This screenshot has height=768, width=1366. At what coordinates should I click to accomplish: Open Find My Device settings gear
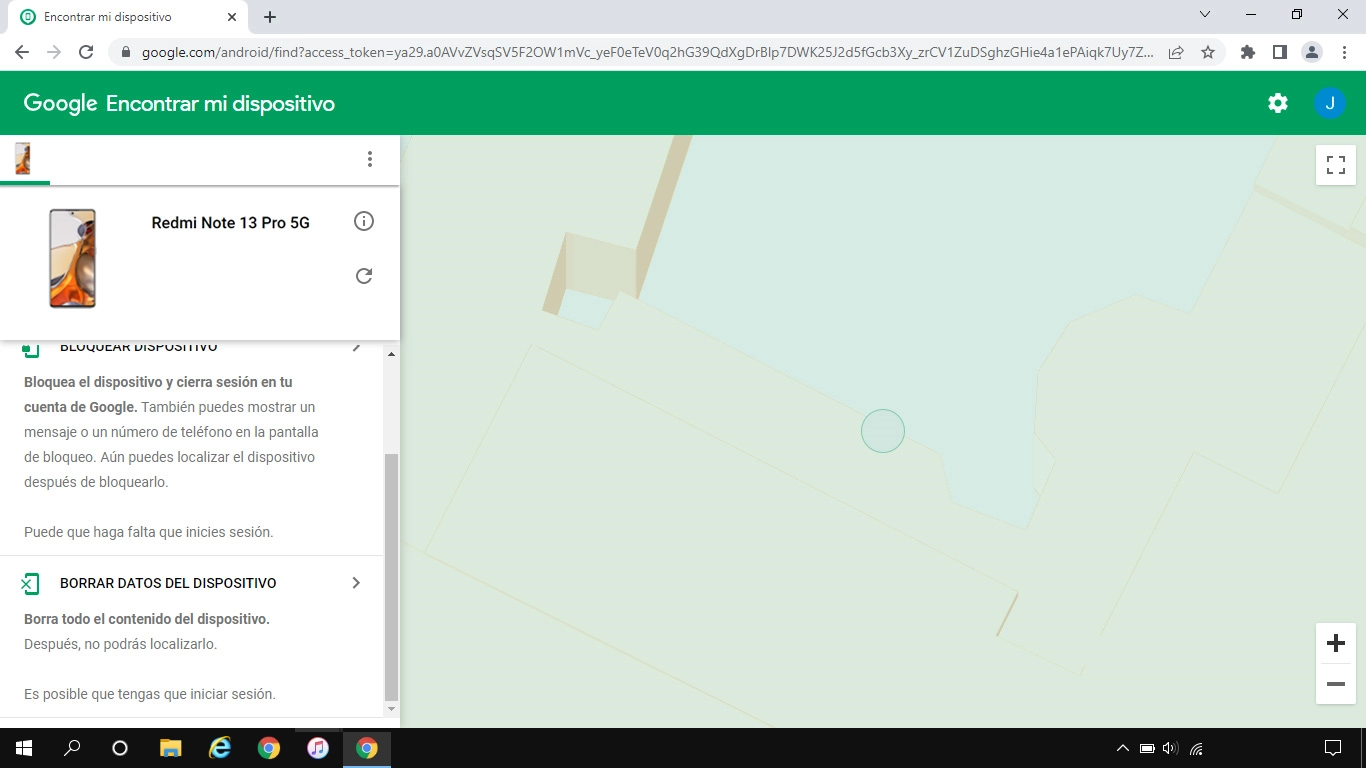coord(1278,102)
